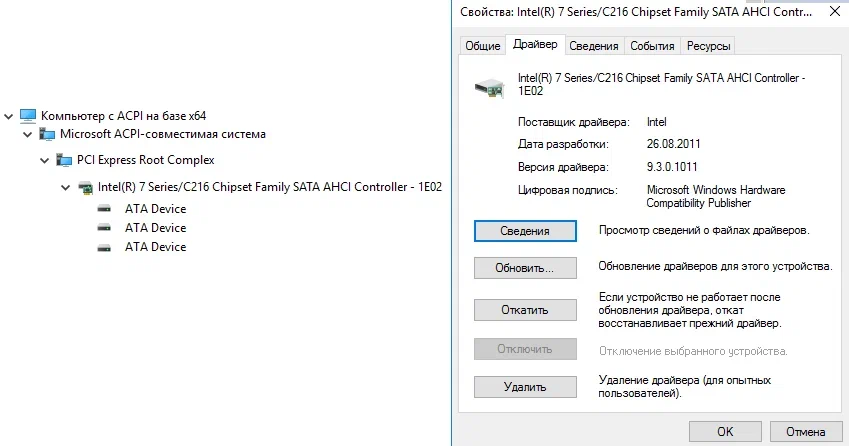Click the Microsoft ACPI system icon
Image resolution: width=849 pixels, height=446 pixels.
pos(47,134)
